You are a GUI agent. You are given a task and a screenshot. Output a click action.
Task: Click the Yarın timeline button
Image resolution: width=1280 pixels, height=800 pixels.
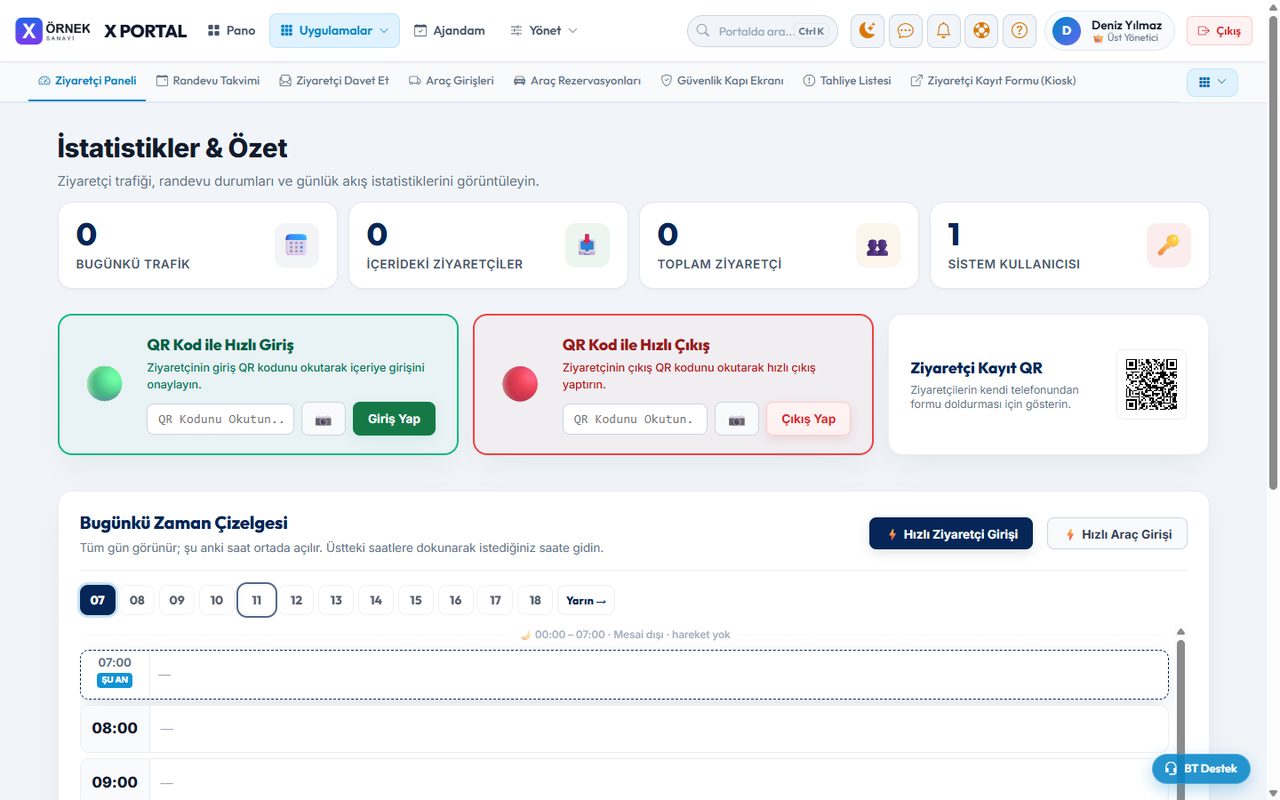[x=586, y=600]
